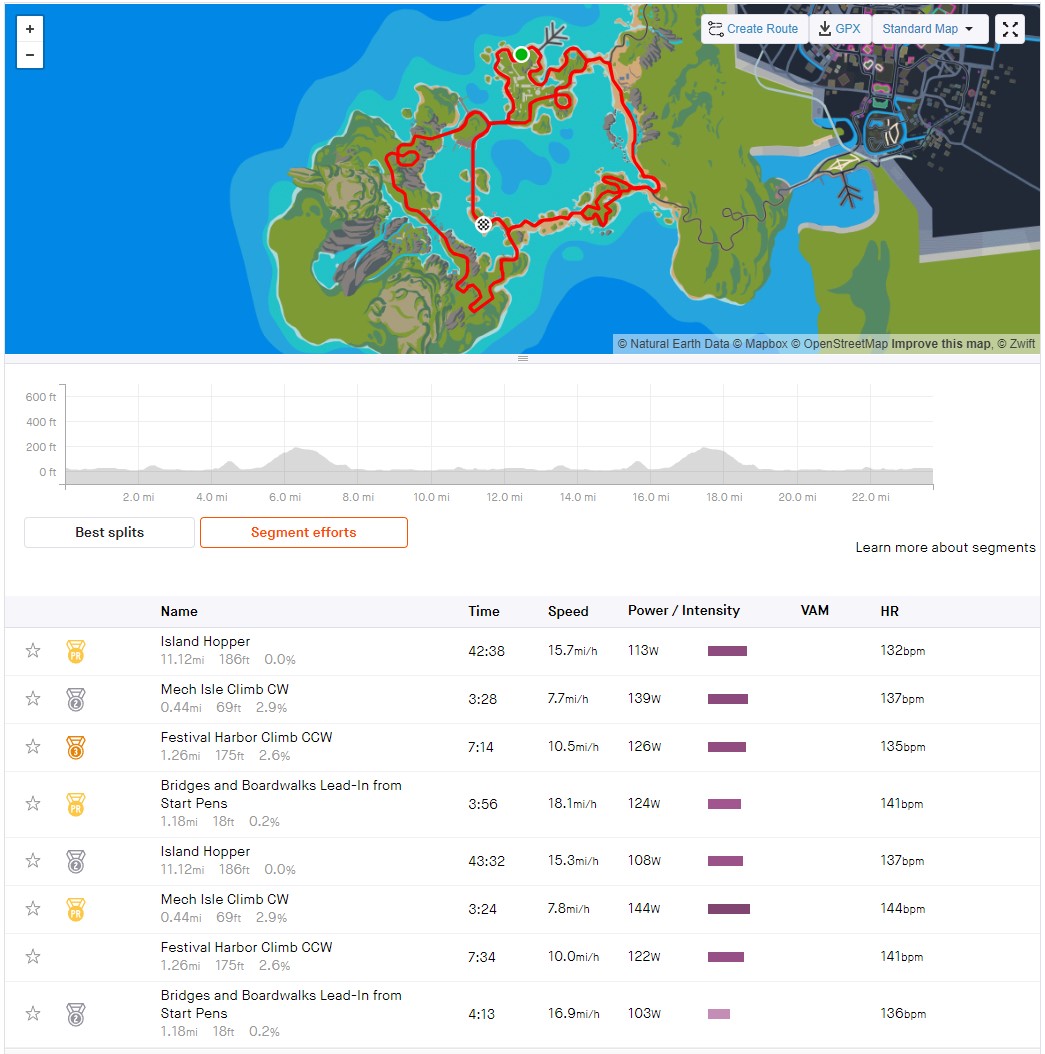Click the 6.0 mi label on elevation chart

285,497
